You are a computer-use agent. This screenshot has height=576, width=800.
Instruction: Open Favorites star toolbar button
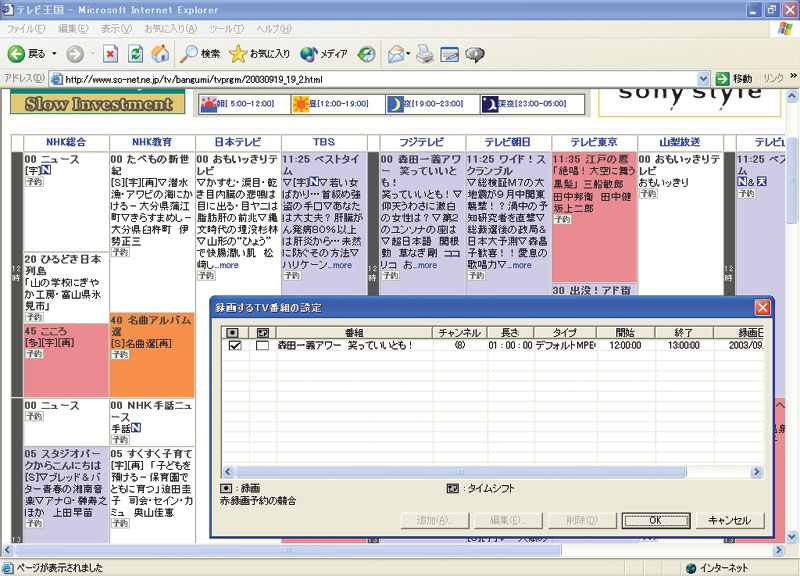click(259, 54)
